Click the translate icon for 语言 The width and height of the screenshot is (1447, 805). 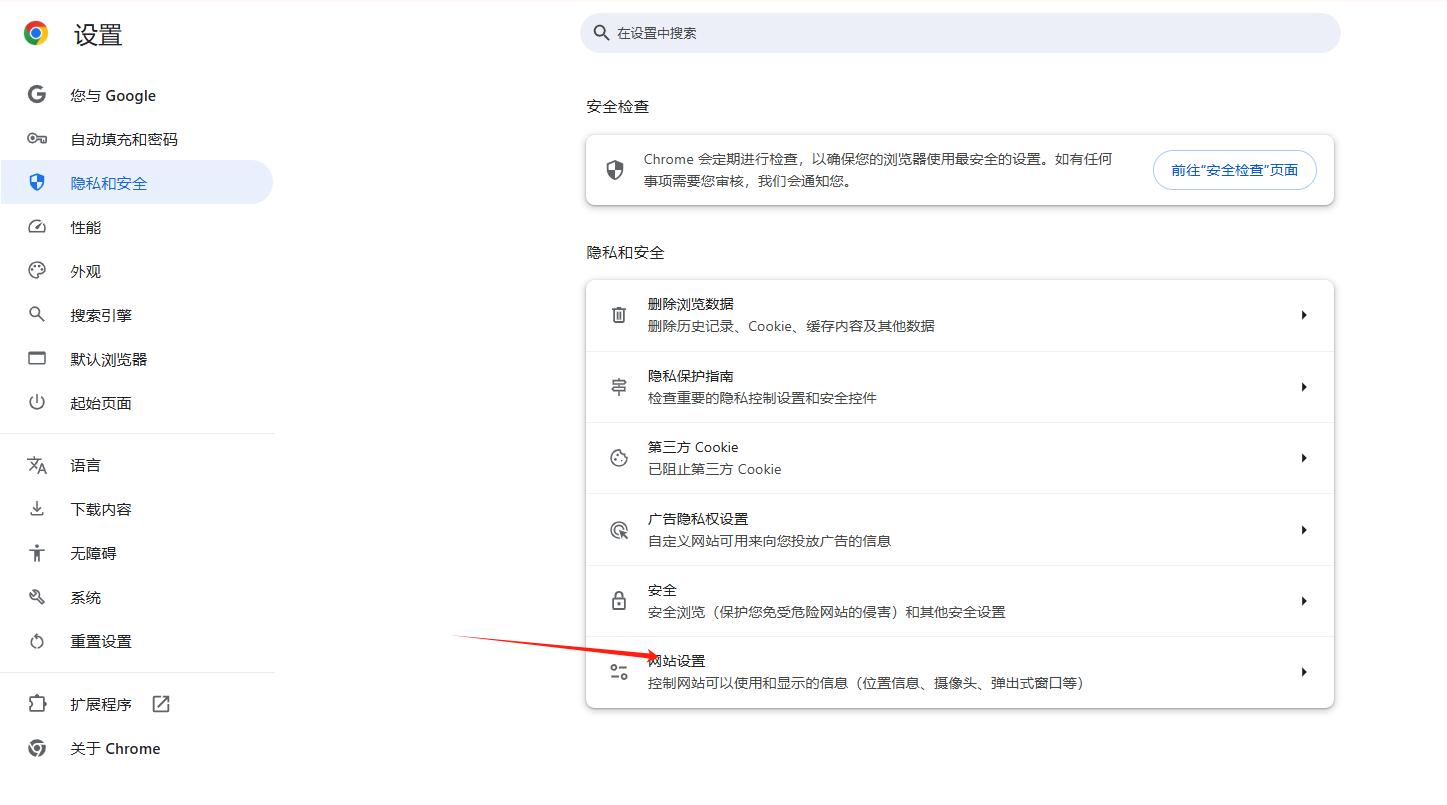[x=37, y=465]
